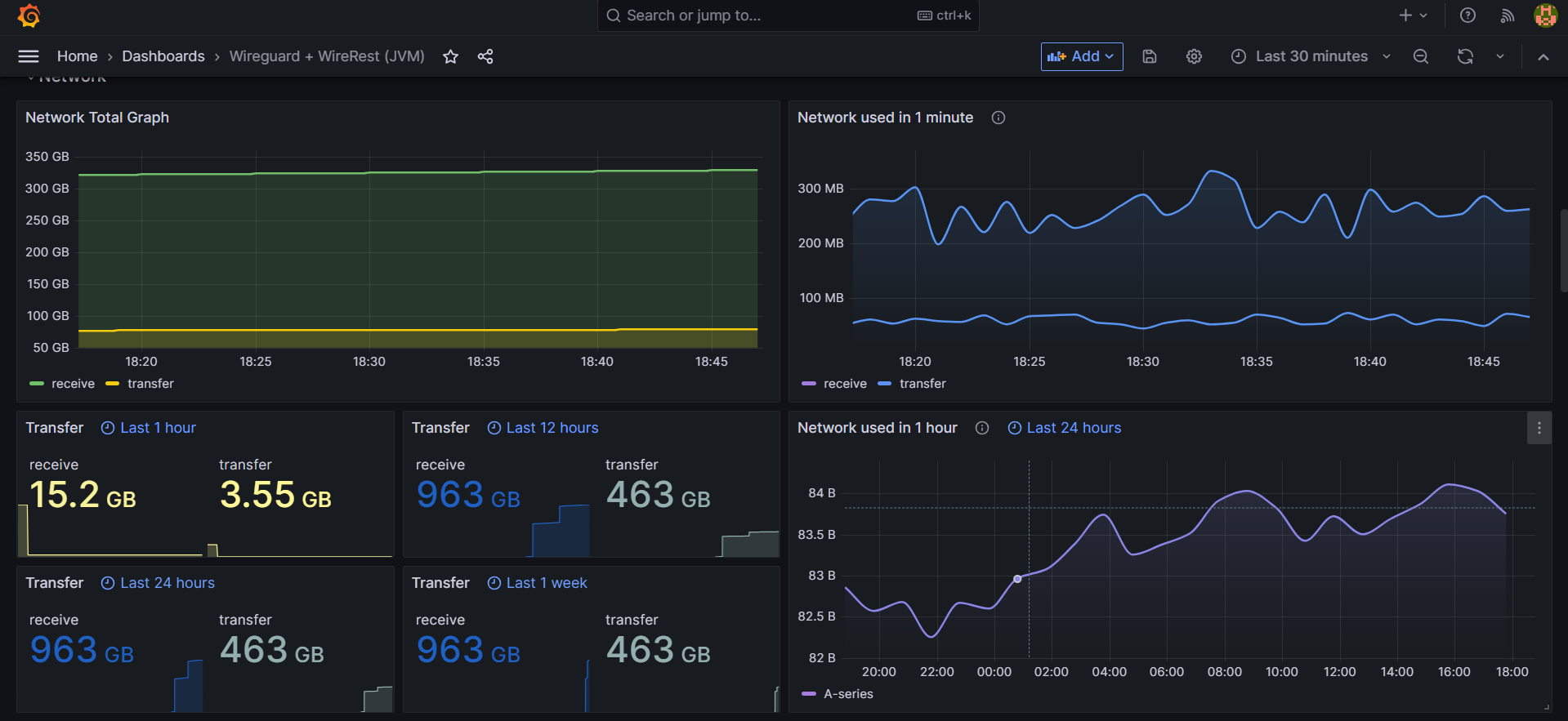The width and height of the screenshot is (1568, 721).
Task: Open the help menu
Action: click(1467, 16)
